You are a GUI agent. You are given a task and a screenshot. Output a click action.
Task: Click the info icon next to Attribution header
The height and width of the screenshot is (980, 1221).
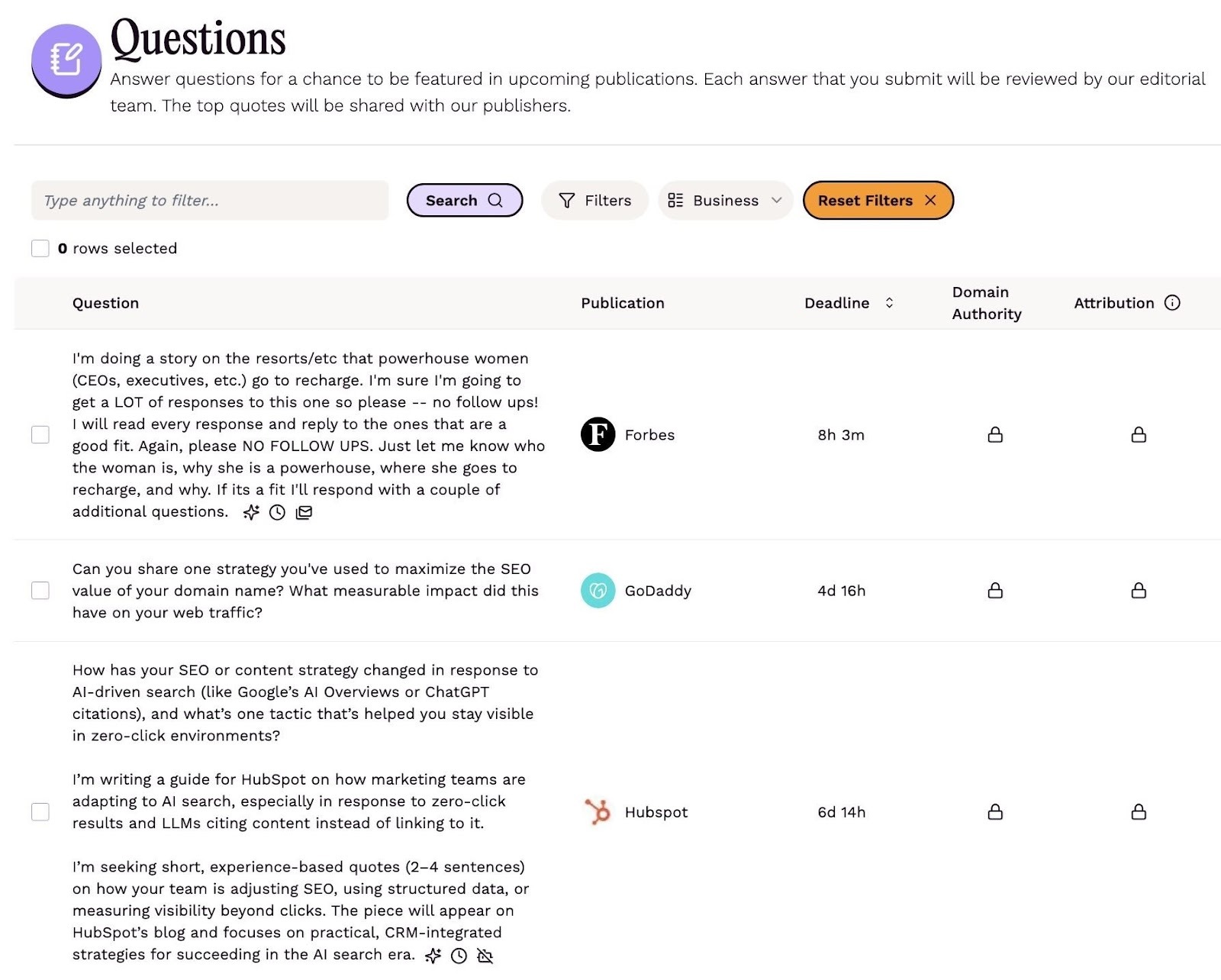point(1172,302)
